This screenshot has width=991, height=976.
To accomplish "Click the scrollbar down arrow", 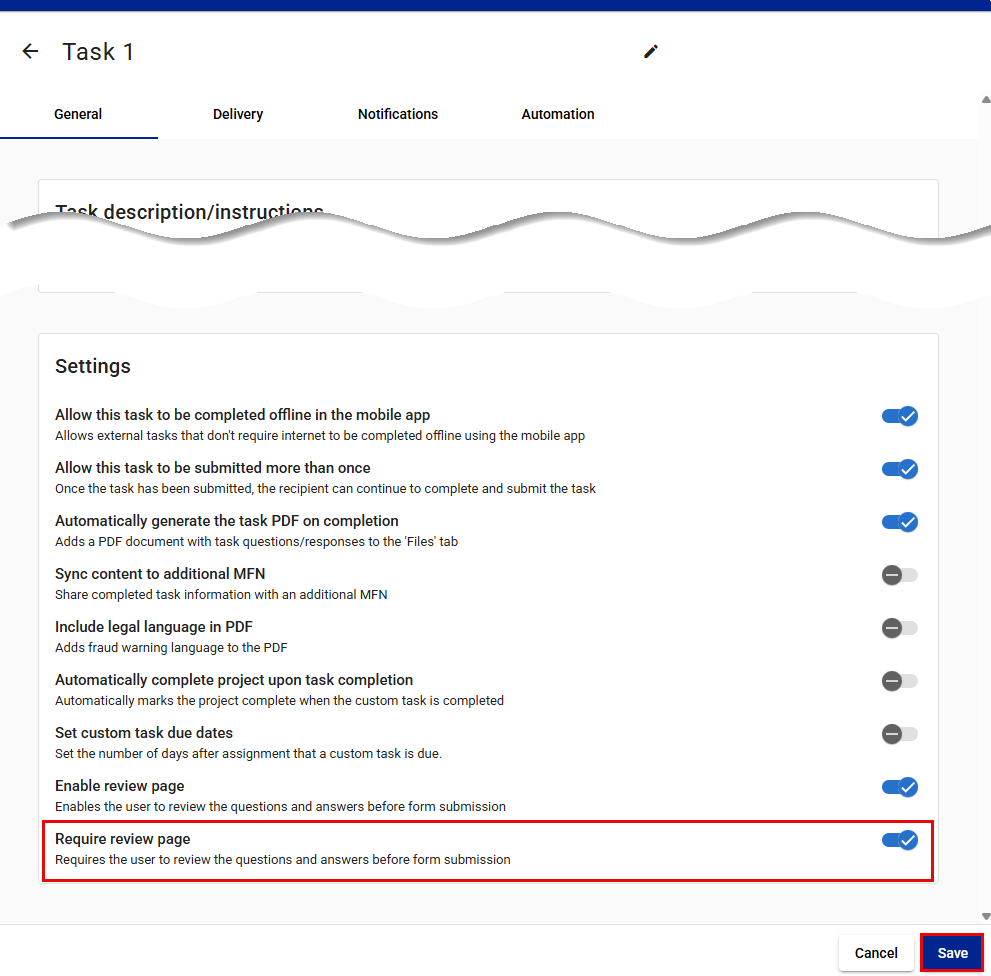I will [986, 916].
